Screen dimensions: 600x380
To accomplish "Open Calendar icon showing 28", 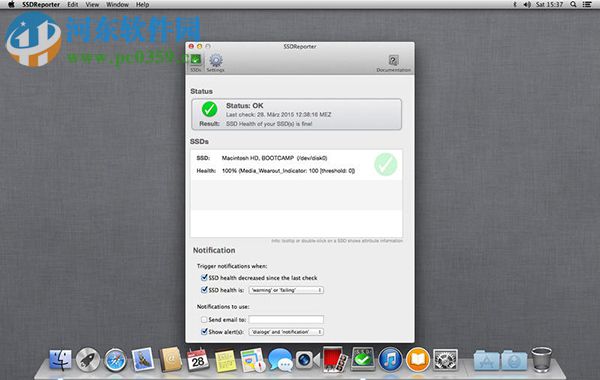I will (198, 360).
